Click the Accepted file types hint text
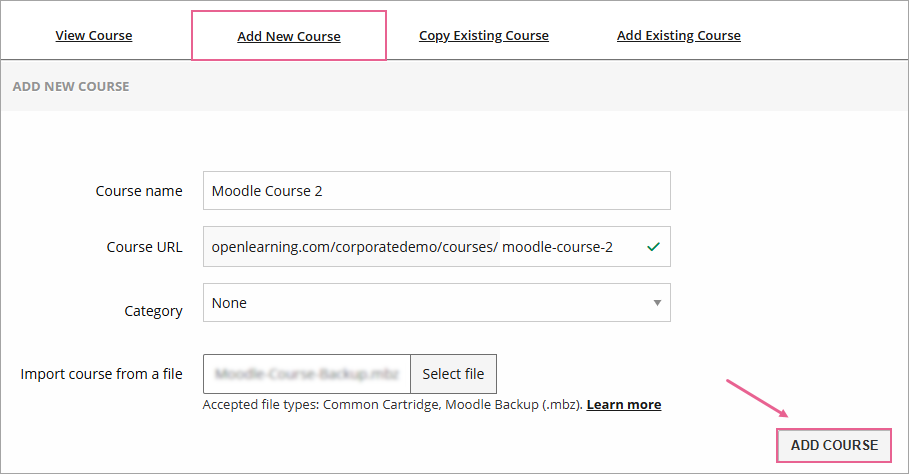909x474 pixels. tap(392, 405)
